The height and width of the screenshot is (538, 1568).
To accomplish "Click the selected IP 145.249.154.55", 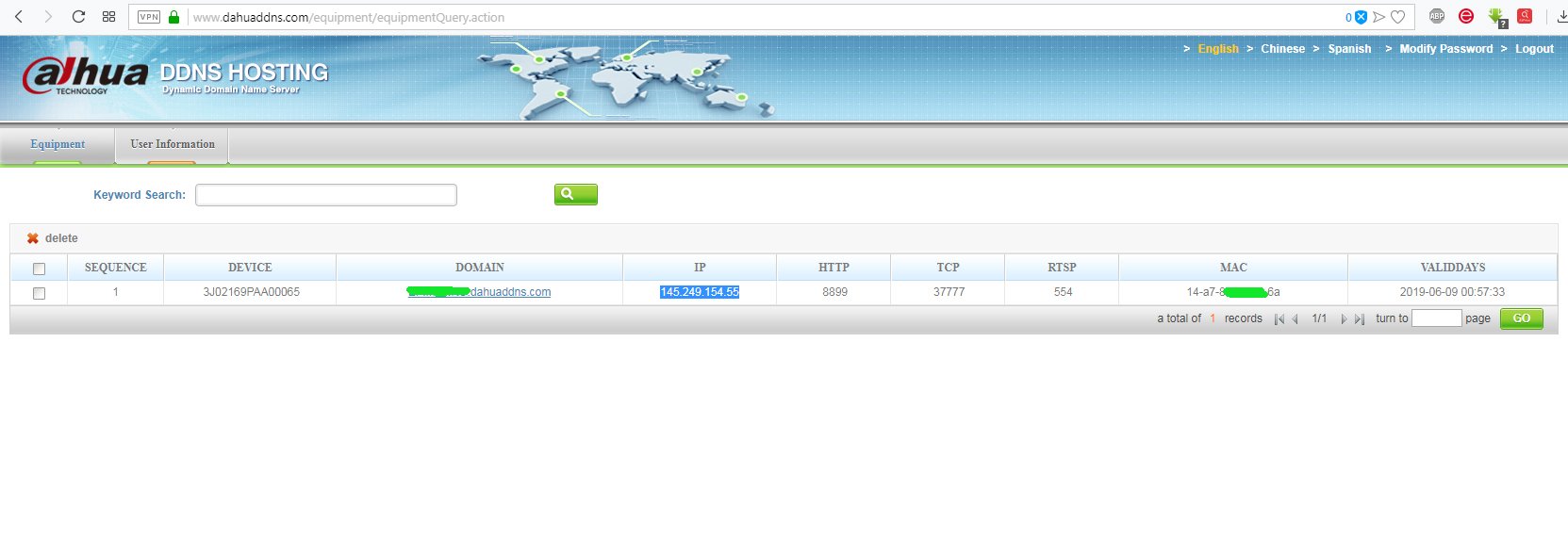I will 700,292.
